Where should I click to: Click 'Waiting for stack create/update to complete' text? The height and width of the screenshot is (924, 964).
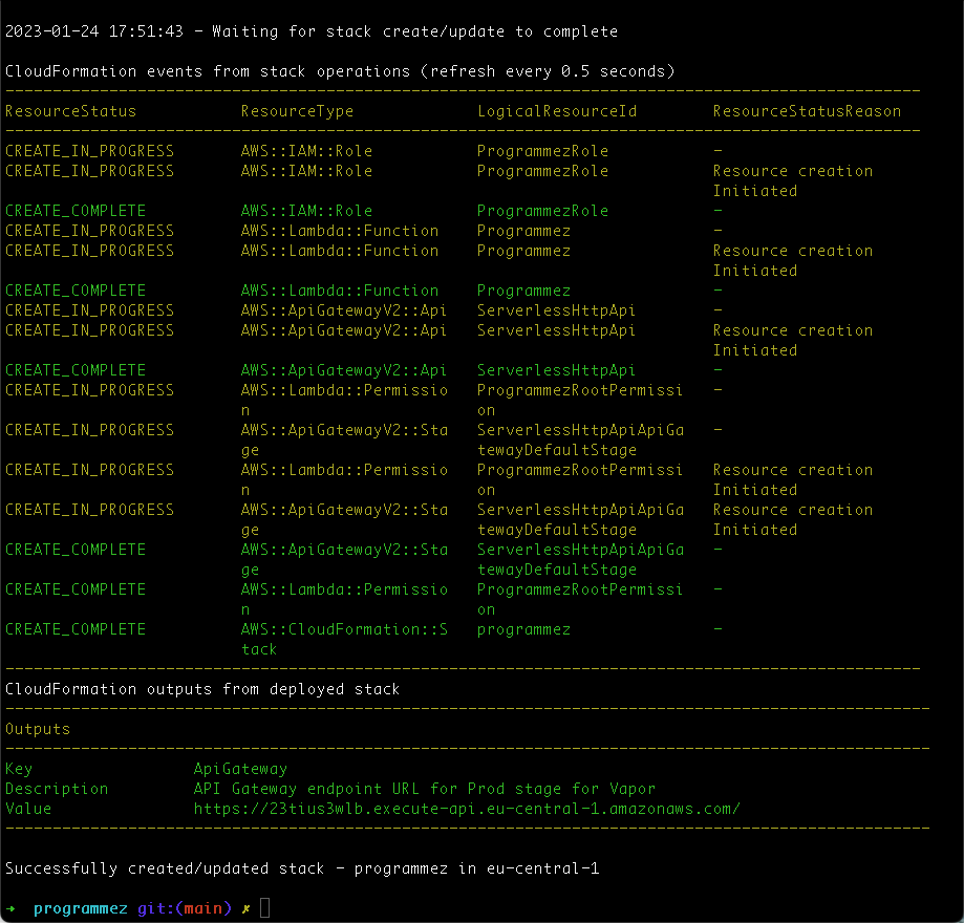(x=415, y=31)
